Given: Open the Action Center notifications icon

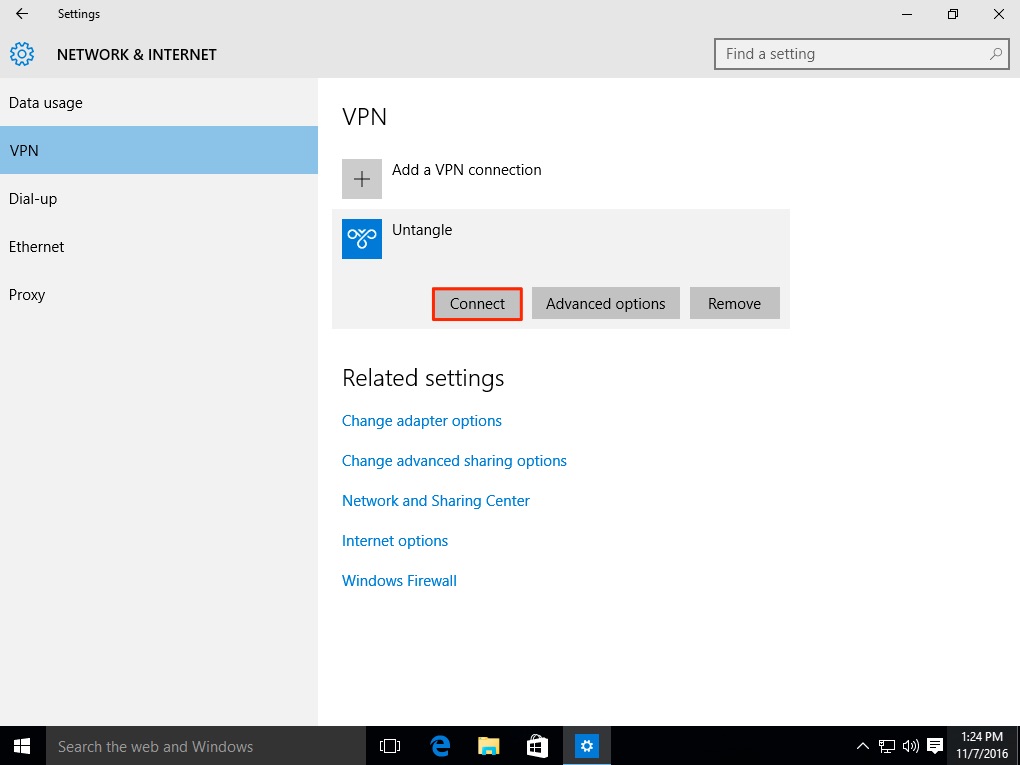Looking at the screenshot, I should (x=935, y=746).
